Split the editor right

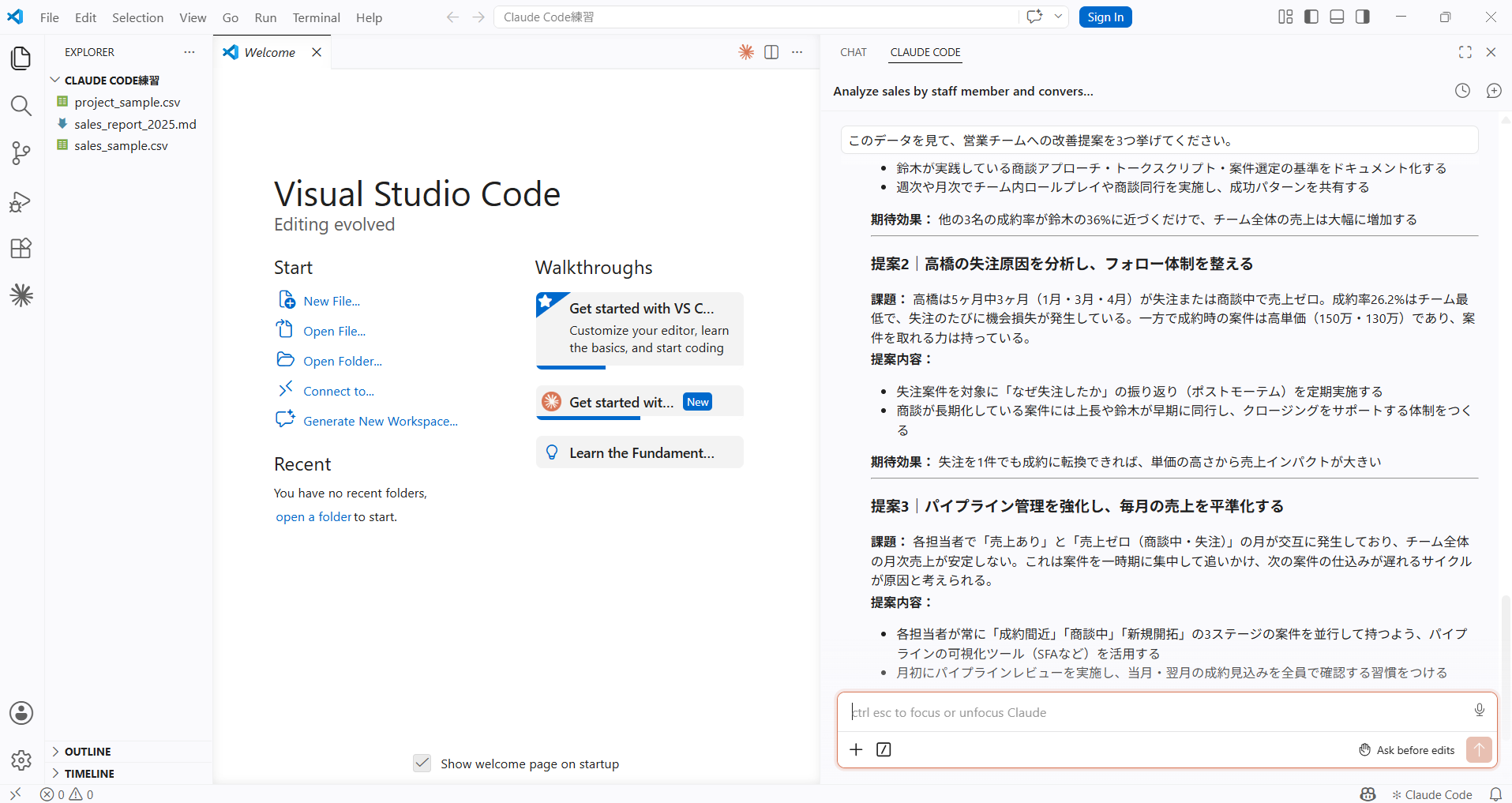pos(771,52)
